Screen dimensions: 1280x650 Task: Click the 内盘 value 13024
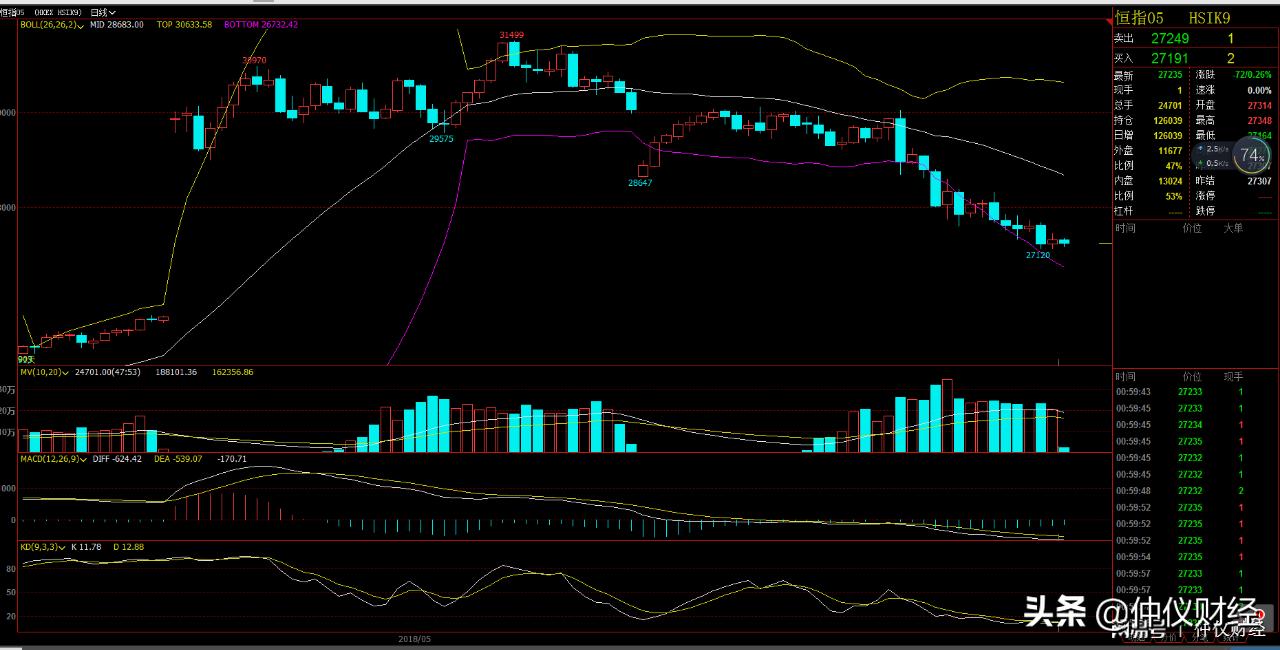click(1169, 182)
